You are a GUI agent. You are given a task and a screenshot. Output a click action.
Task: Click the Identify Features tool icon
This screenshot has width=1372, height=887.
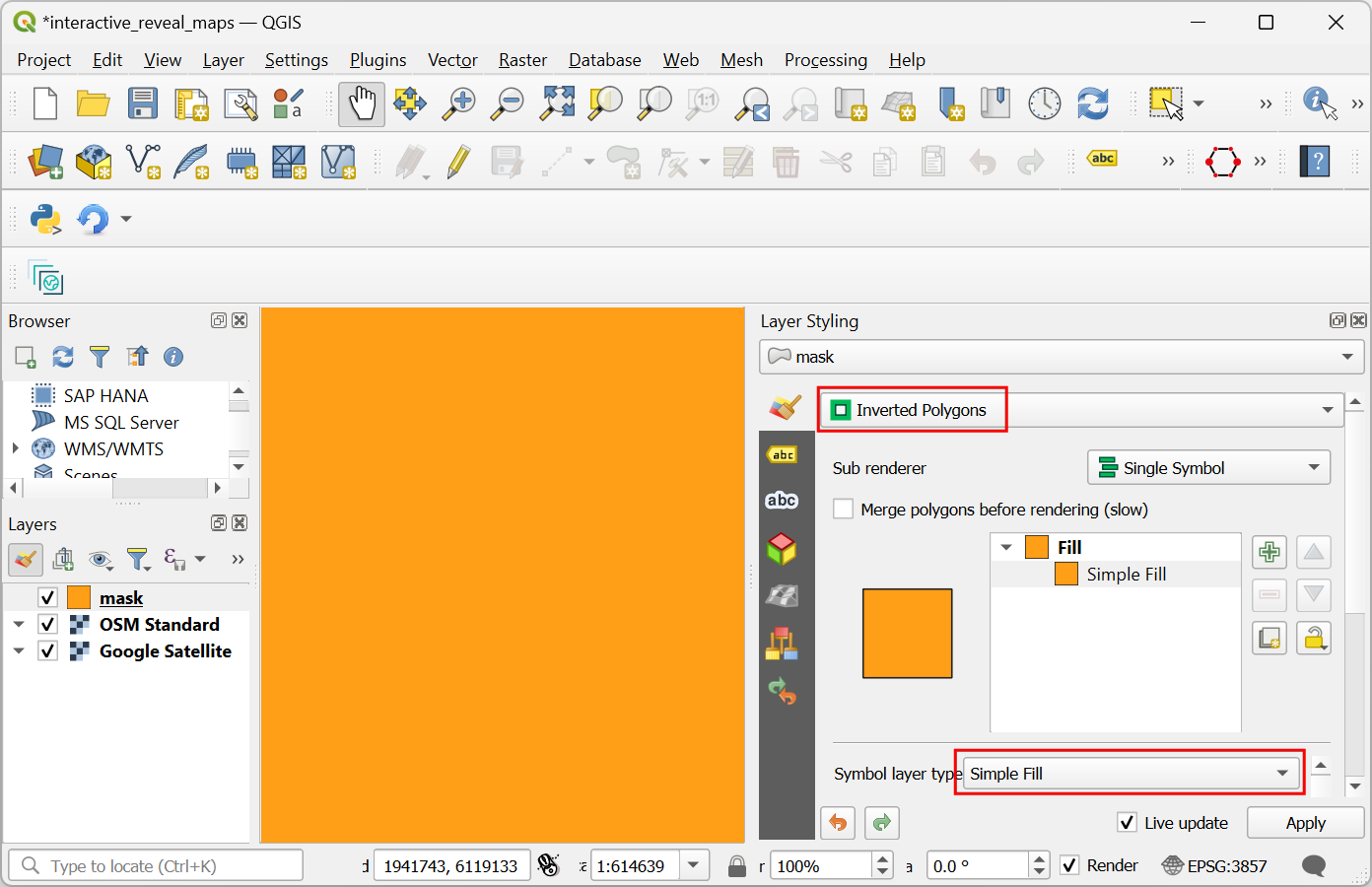pyautogui.click(x=1319, y=103)
